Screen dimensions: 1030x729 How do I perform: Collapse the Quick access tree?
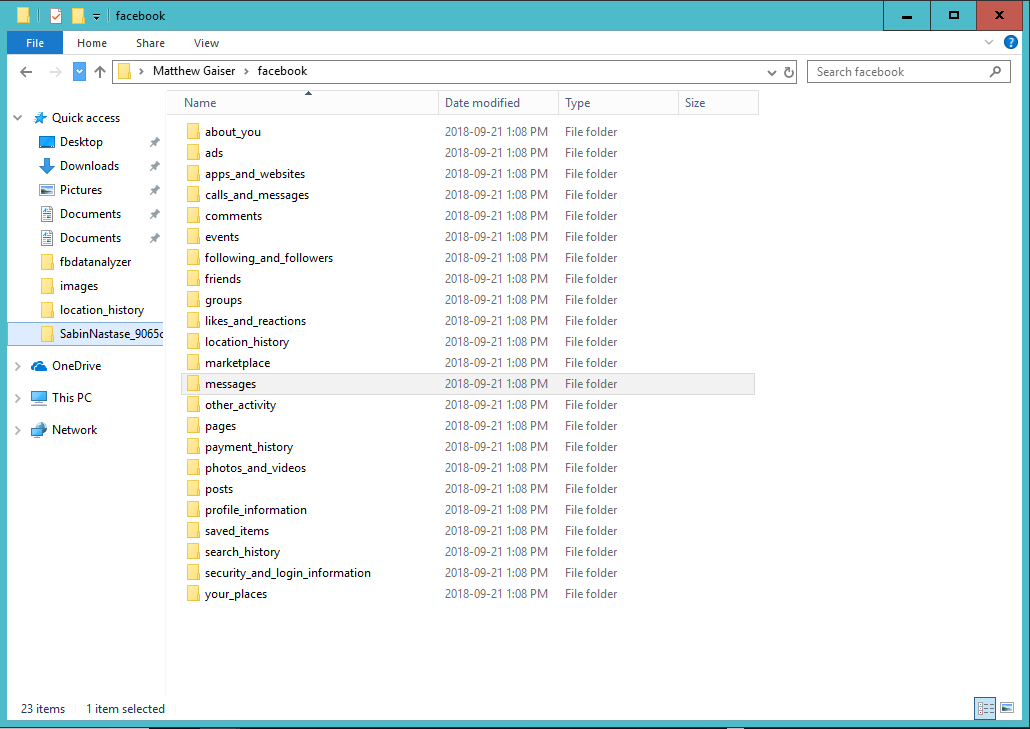(18, 118)
